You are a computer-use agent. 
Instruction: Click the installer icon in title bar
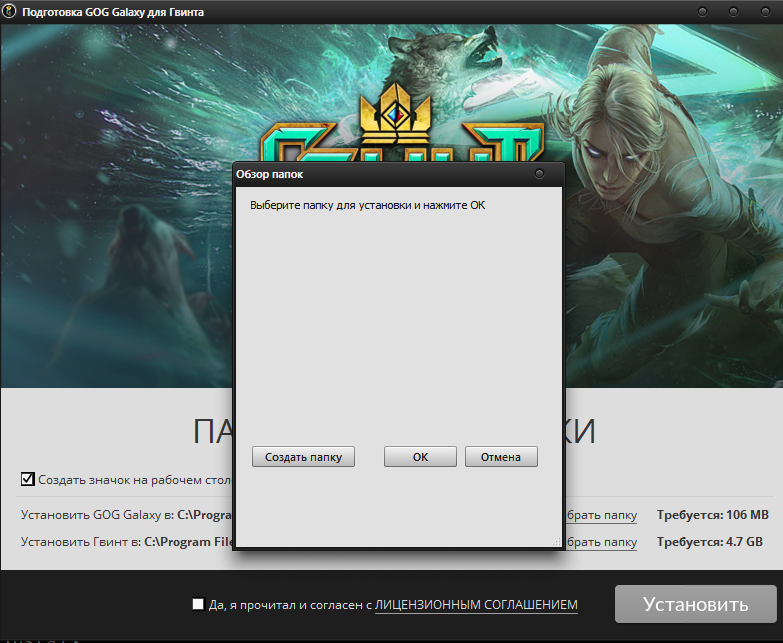click(x=9, y=11)
